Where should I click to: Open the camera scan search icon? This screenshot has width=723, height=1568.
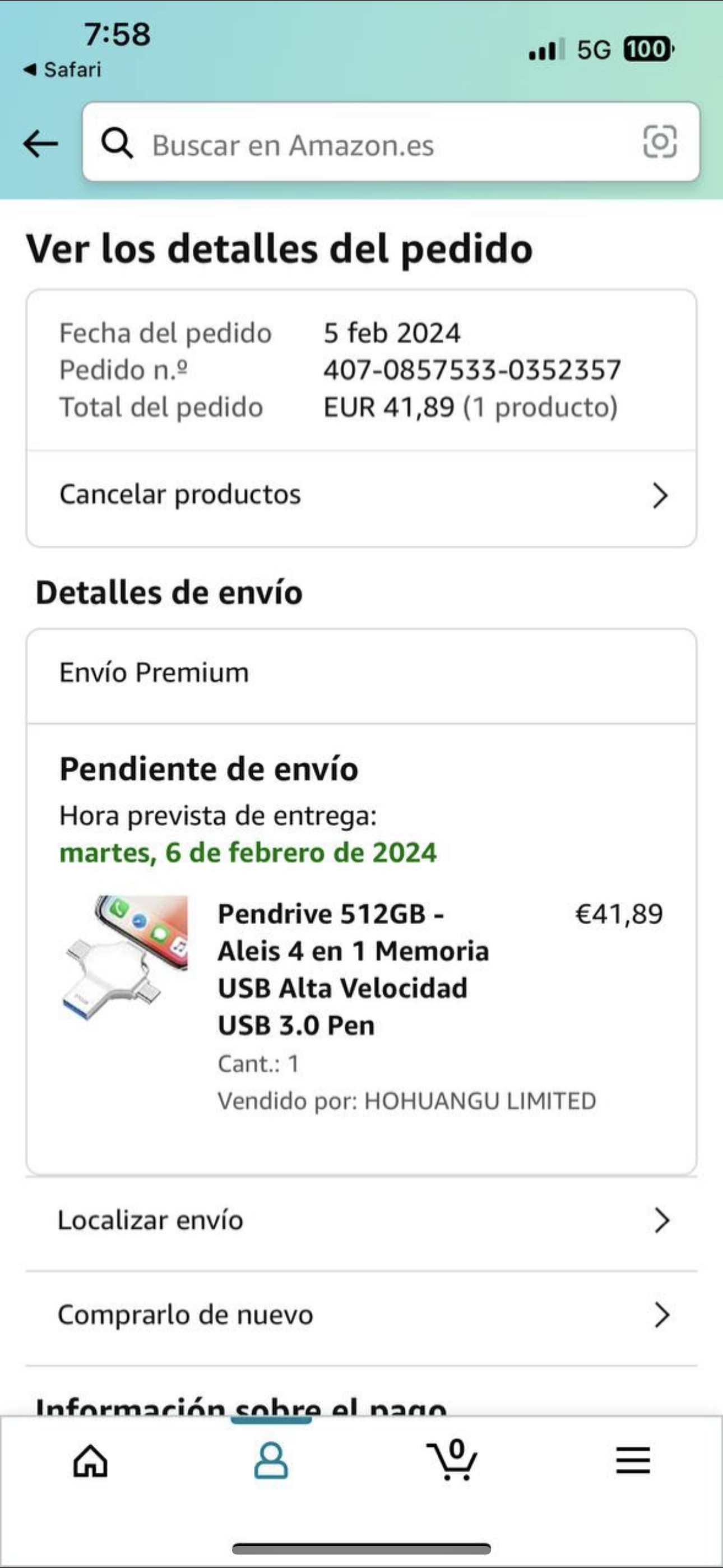pos(660,142)
